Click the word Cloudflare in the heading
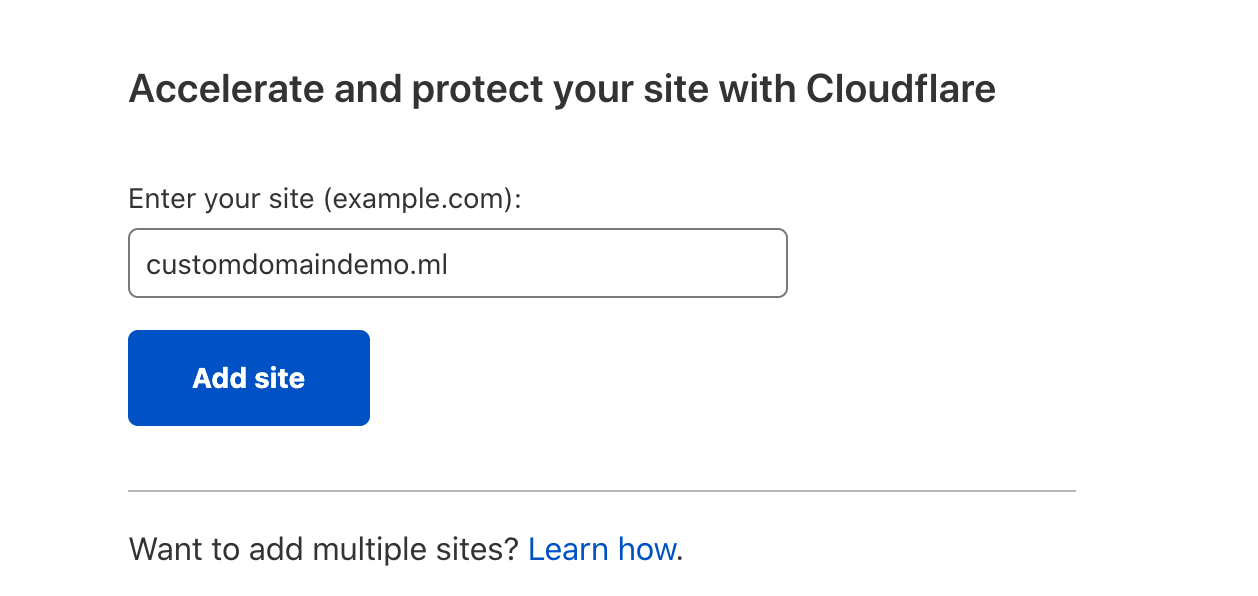Viewport: 1258px width, 596px height. (x=901, y=89)
